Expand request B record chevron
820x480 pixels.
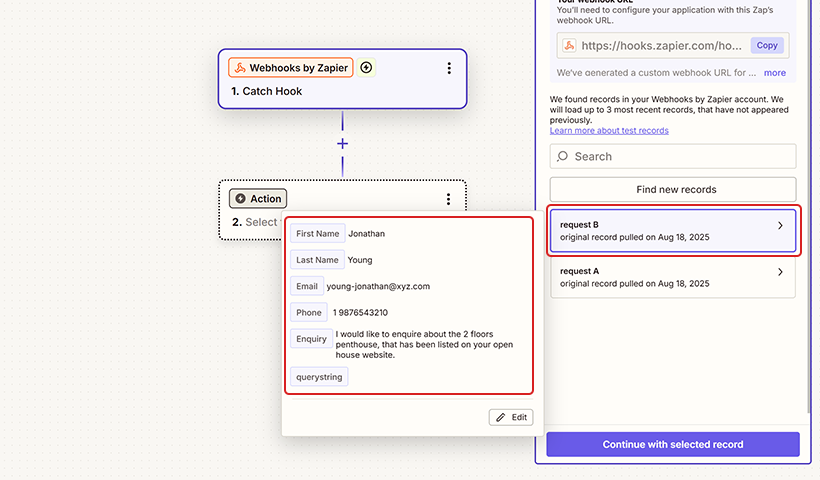[x=780, y=226]
